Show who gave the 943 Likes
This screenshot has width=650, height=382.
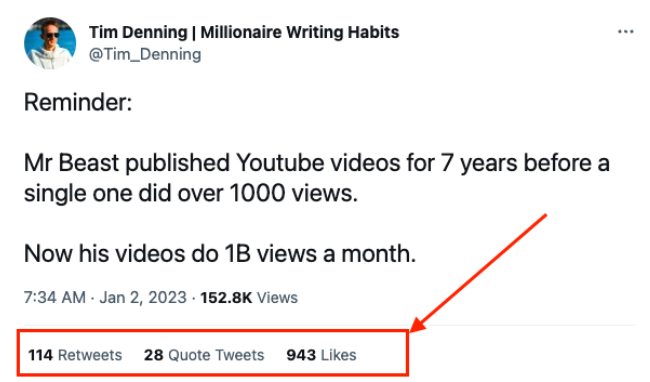click(321, 355)
